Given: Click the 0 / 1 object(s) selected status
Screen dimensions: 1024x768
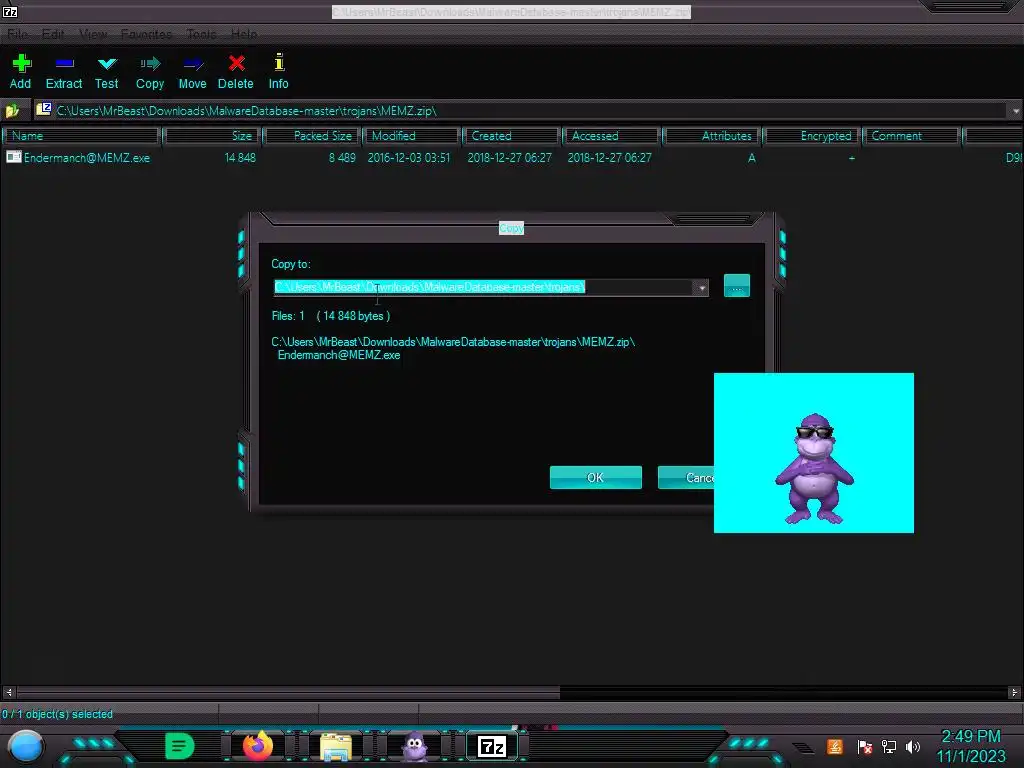Looking at the screenshot, I should [x=57, y=714].
